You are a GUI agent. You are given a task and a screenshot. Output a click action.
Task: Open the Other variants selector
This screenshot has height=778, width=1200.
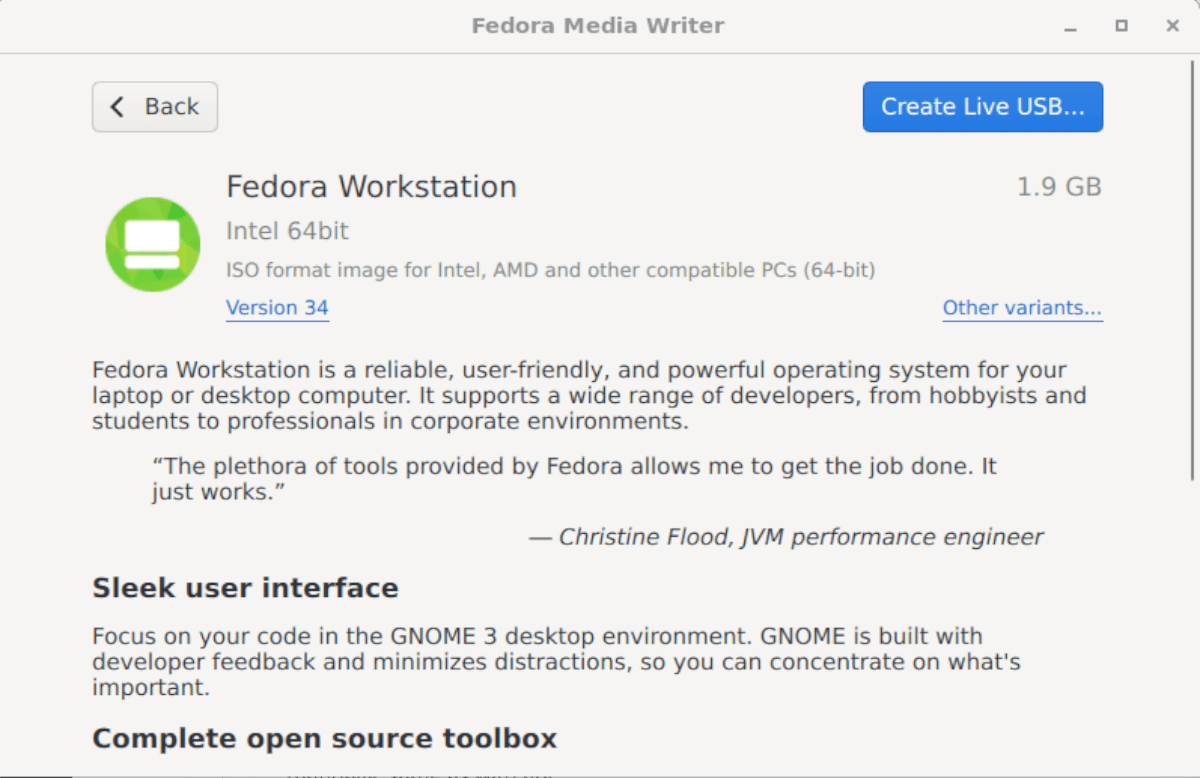1022,308
